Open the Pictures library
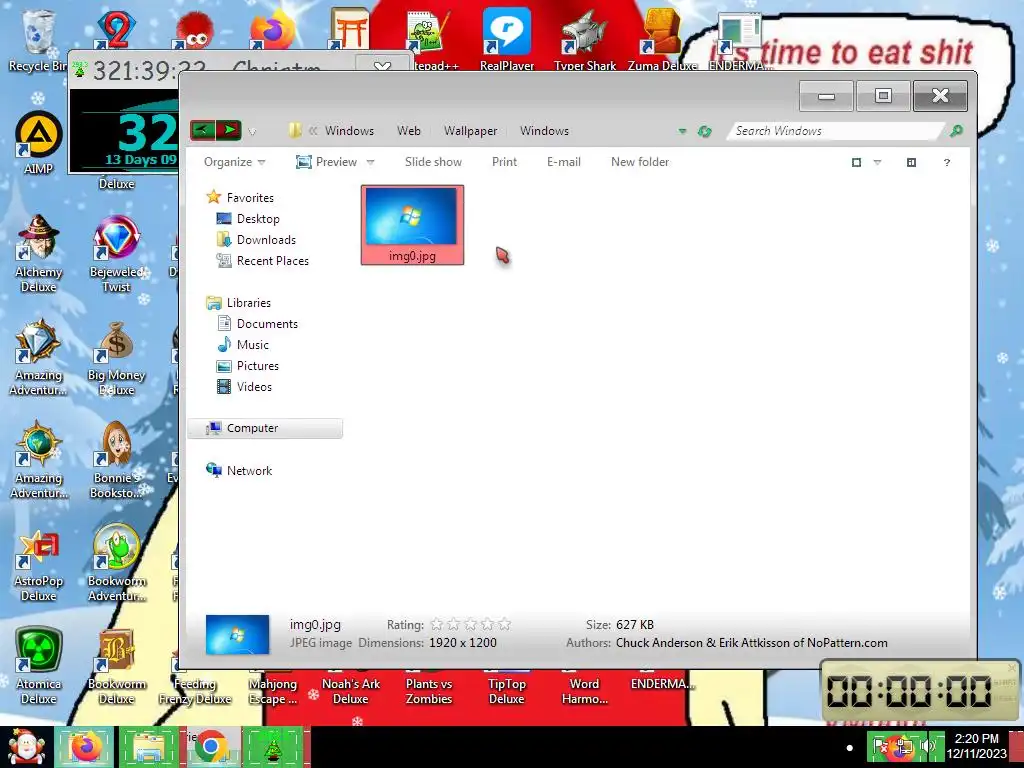 tap(248, 366)
